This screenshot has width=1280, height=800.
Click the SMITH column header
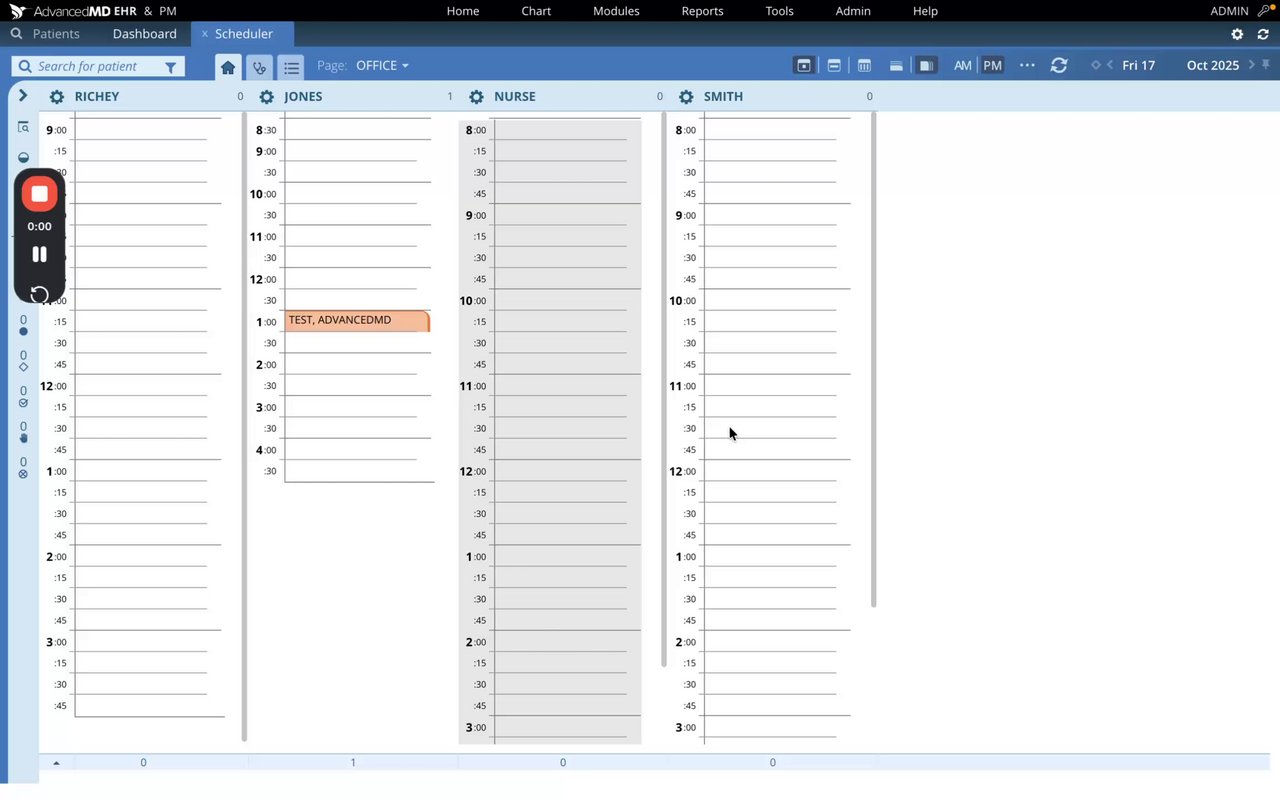pos(723,97)
